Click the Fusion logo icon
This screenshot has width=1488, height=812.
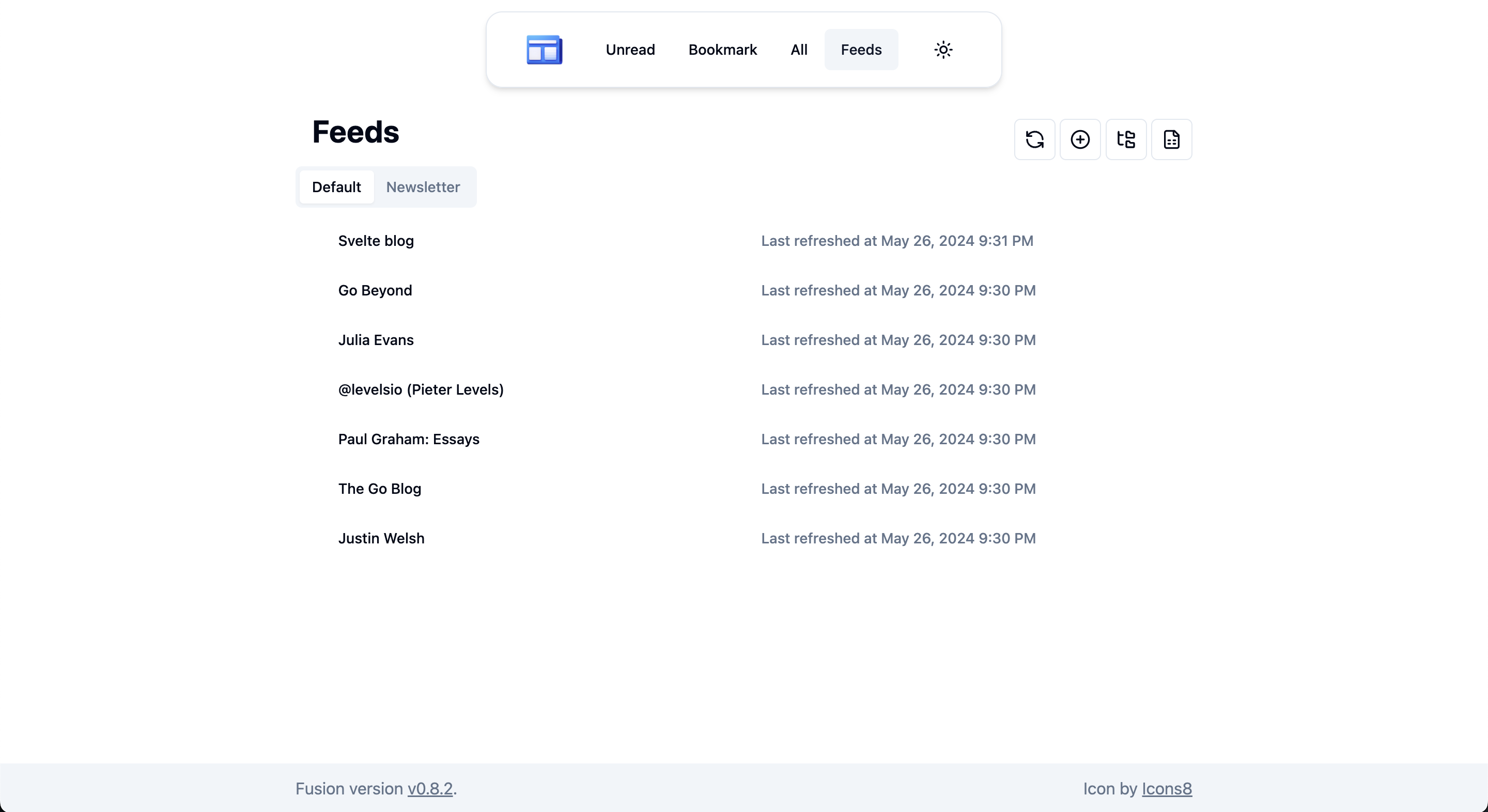[x=544, y=50]
